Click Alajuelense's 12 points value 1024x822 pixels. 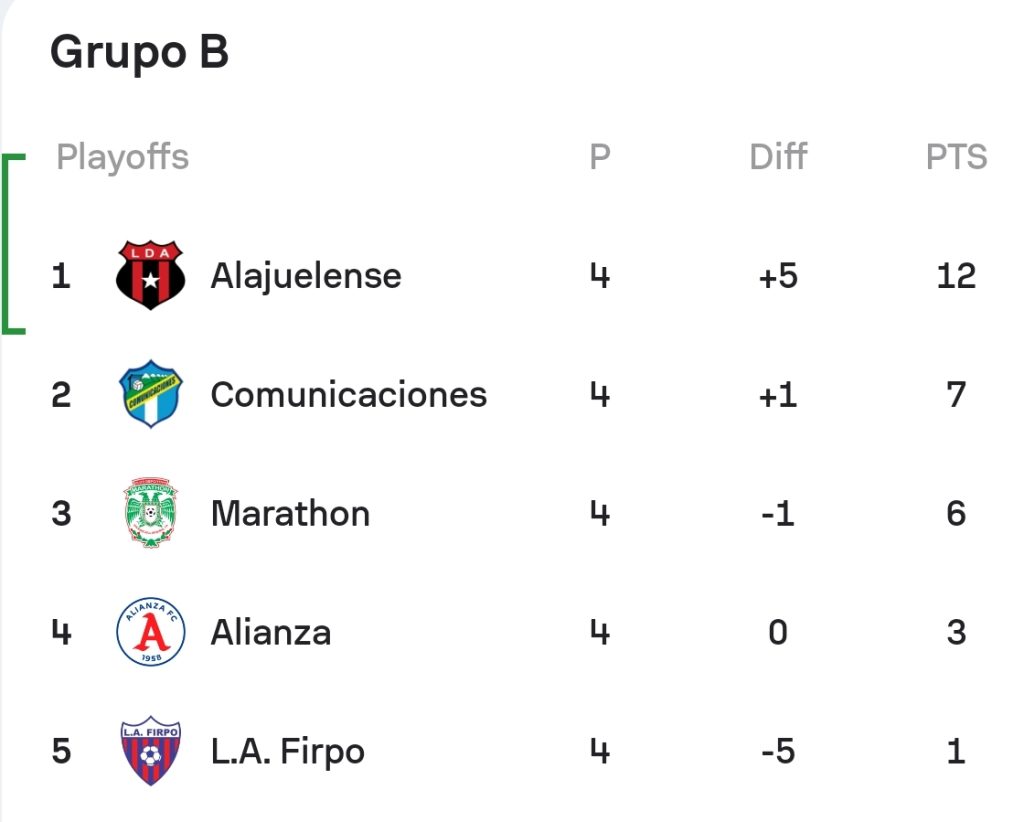956,276
